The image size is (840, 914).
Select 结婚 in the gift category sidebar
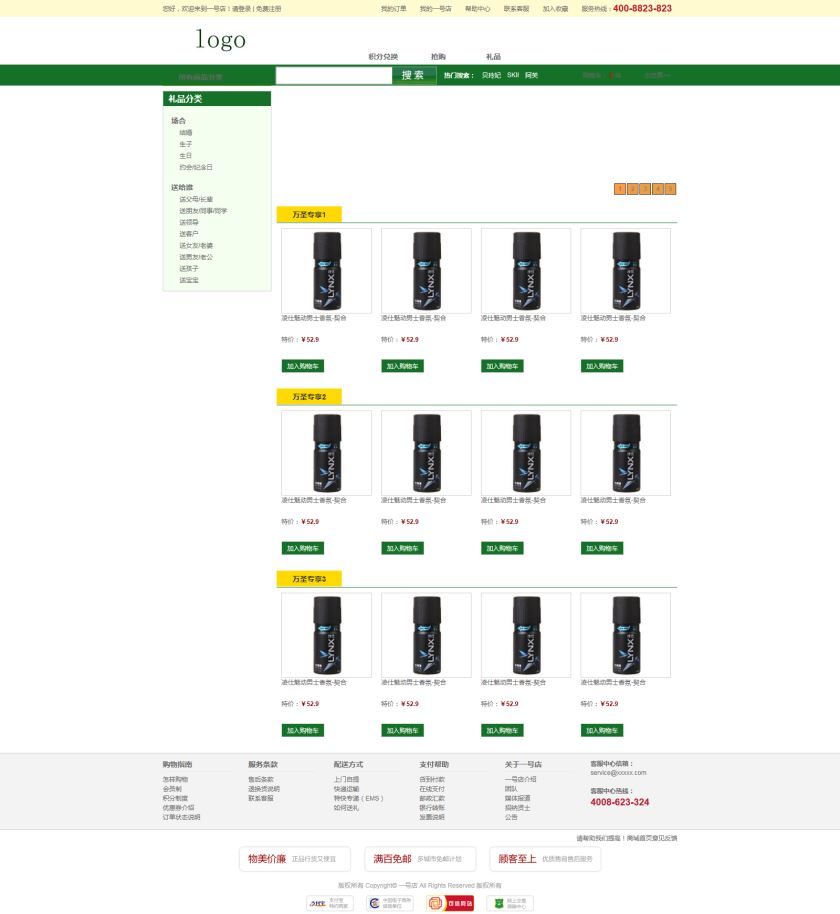[x=185, y=133]
